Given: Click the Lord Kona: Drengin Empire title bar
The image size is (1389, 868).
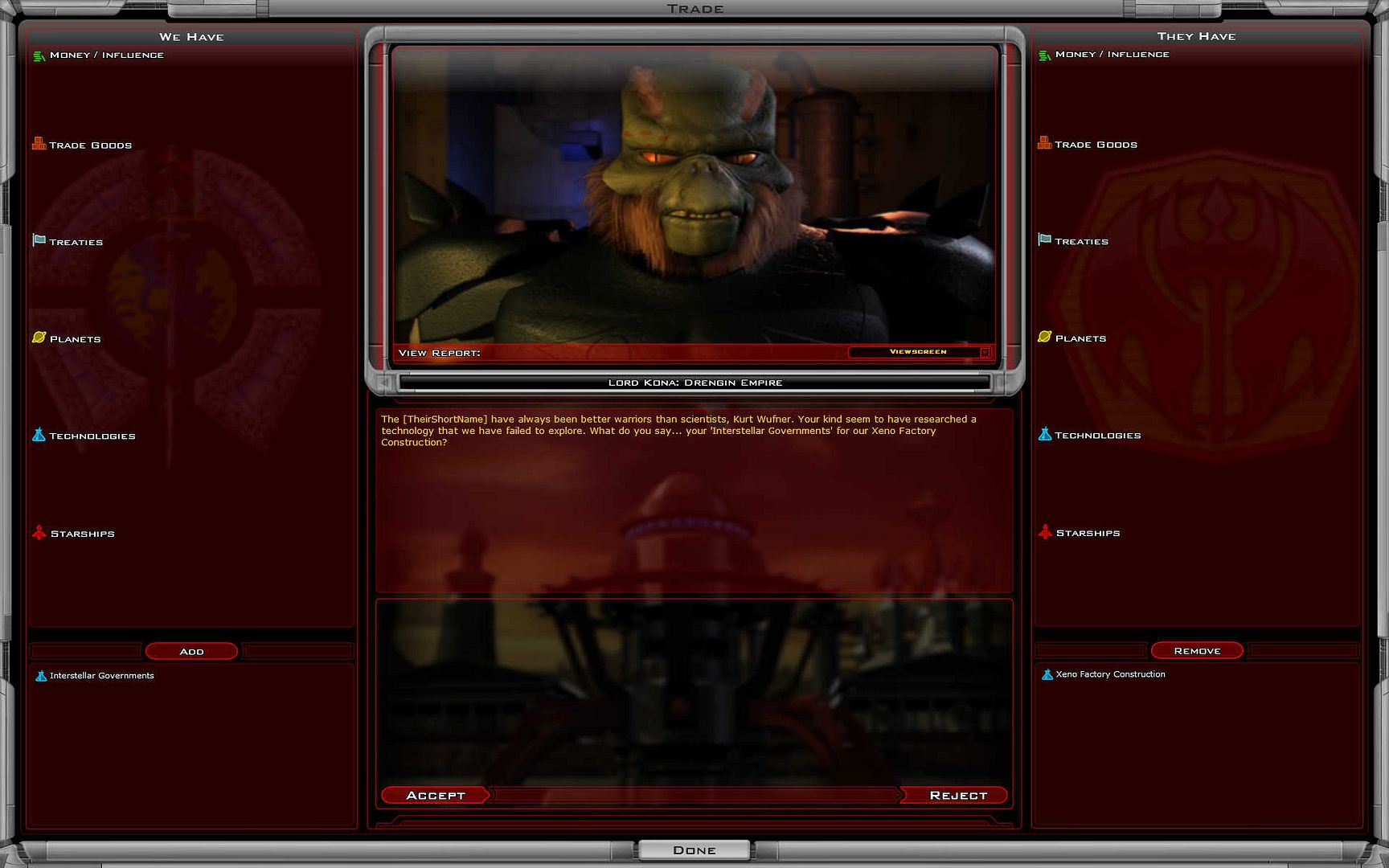Looking at the screenshot, I should click(694, 383).
